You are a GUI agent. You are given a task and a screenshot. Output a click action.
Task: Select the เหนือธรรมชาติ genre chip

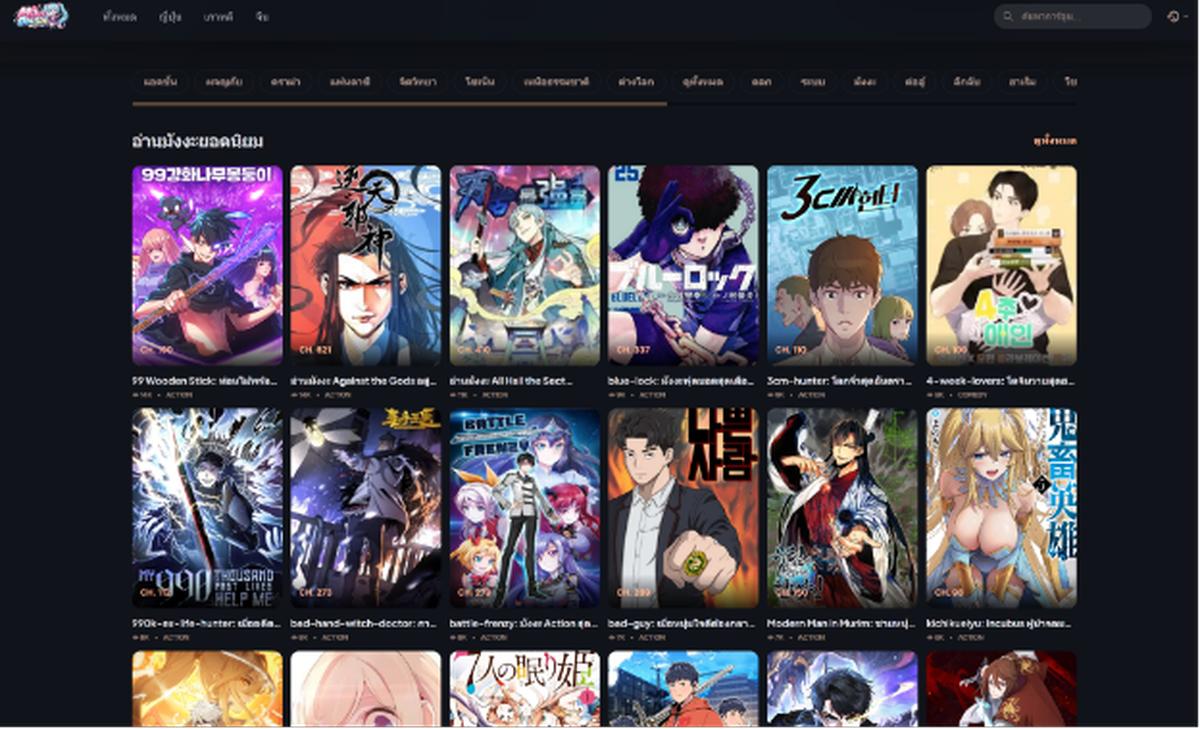pos(556,82)
